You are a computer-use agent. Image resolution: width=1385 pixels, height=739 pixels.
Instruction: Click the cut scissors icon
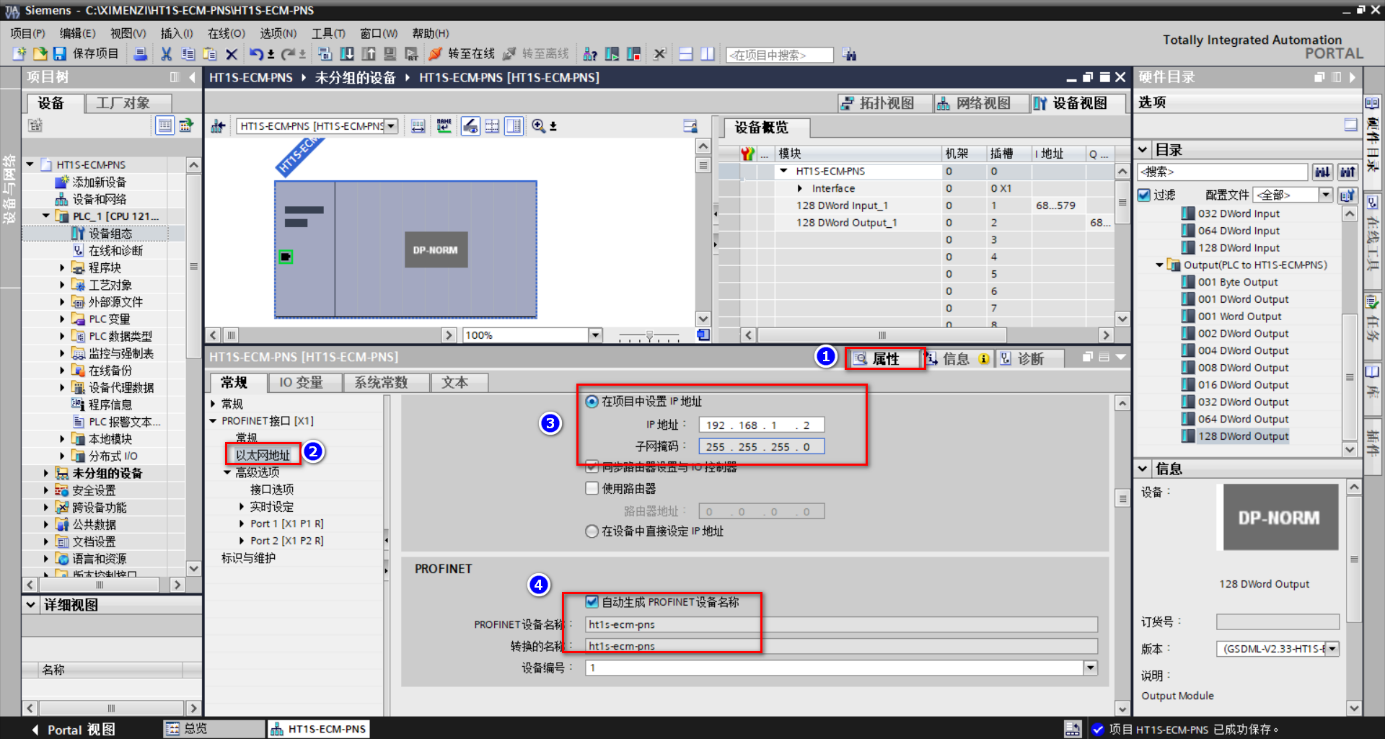(166, 54)
